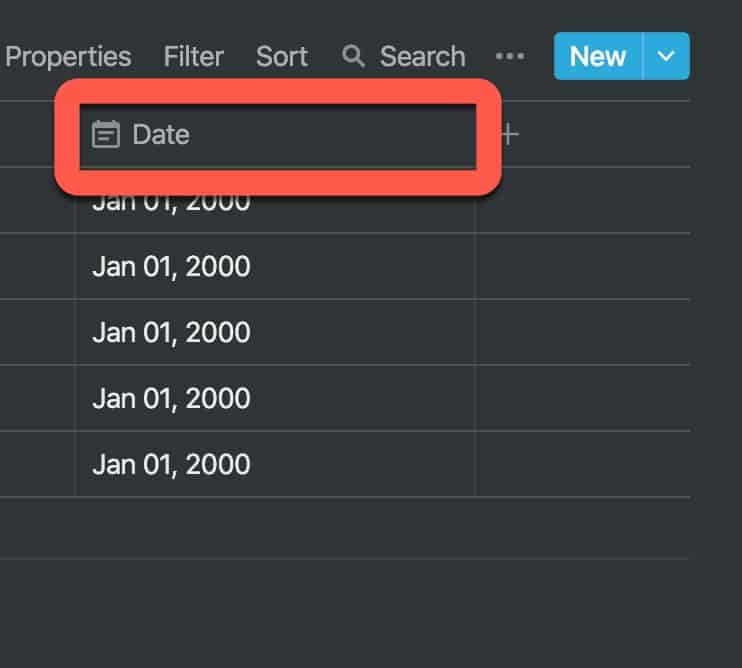This screenshot has height=668, width=742.
Task: Click the cell left of last row's date
Action: coord(37,464)
